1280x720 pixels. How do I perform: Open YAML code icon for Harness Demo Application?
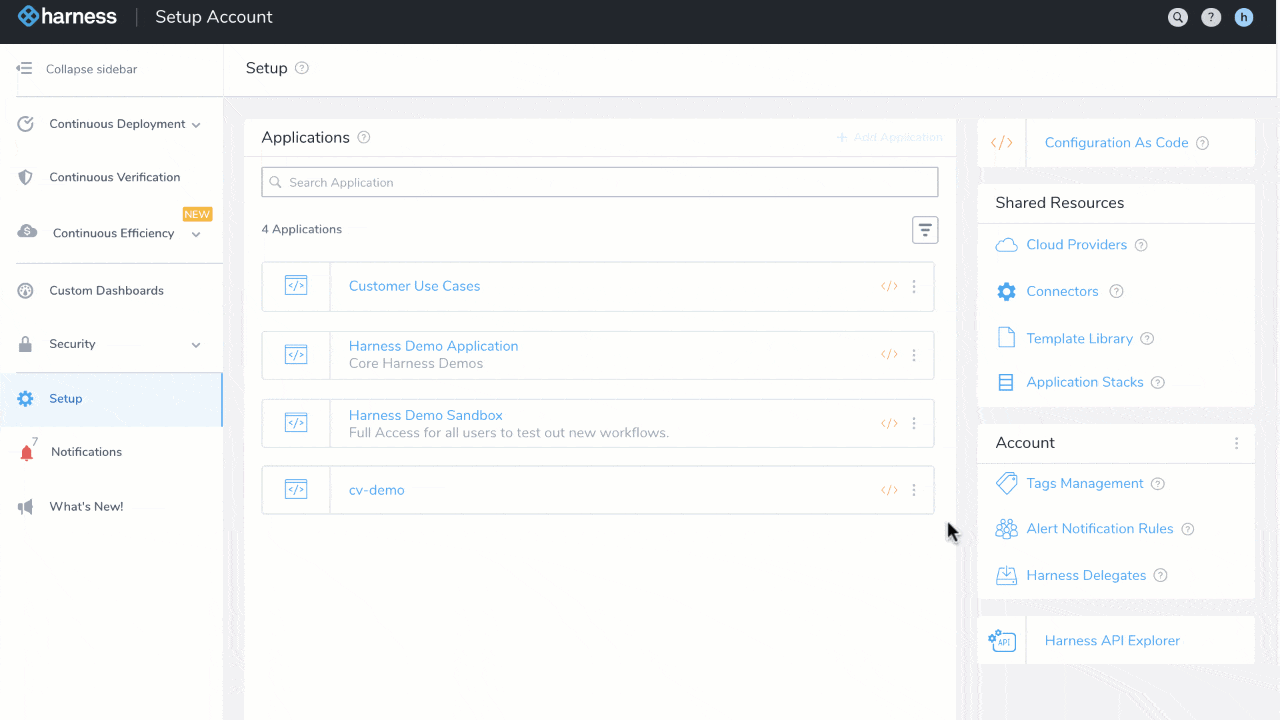(889, 354)
